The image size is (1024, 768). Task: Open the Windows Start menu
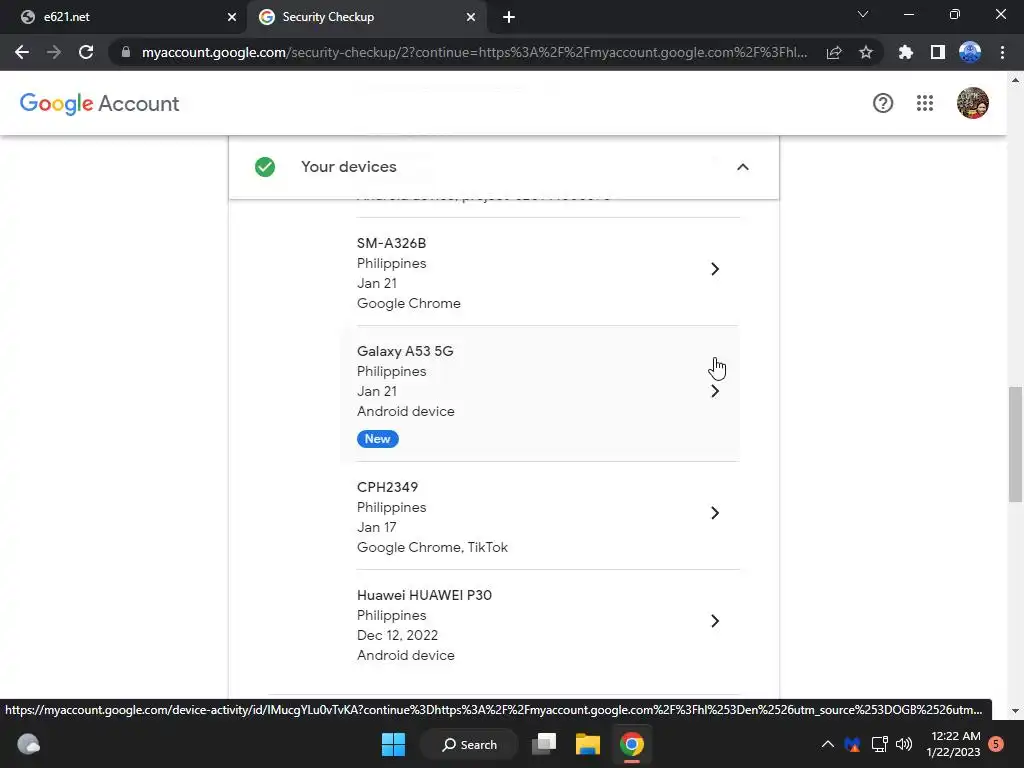(393, 744)
